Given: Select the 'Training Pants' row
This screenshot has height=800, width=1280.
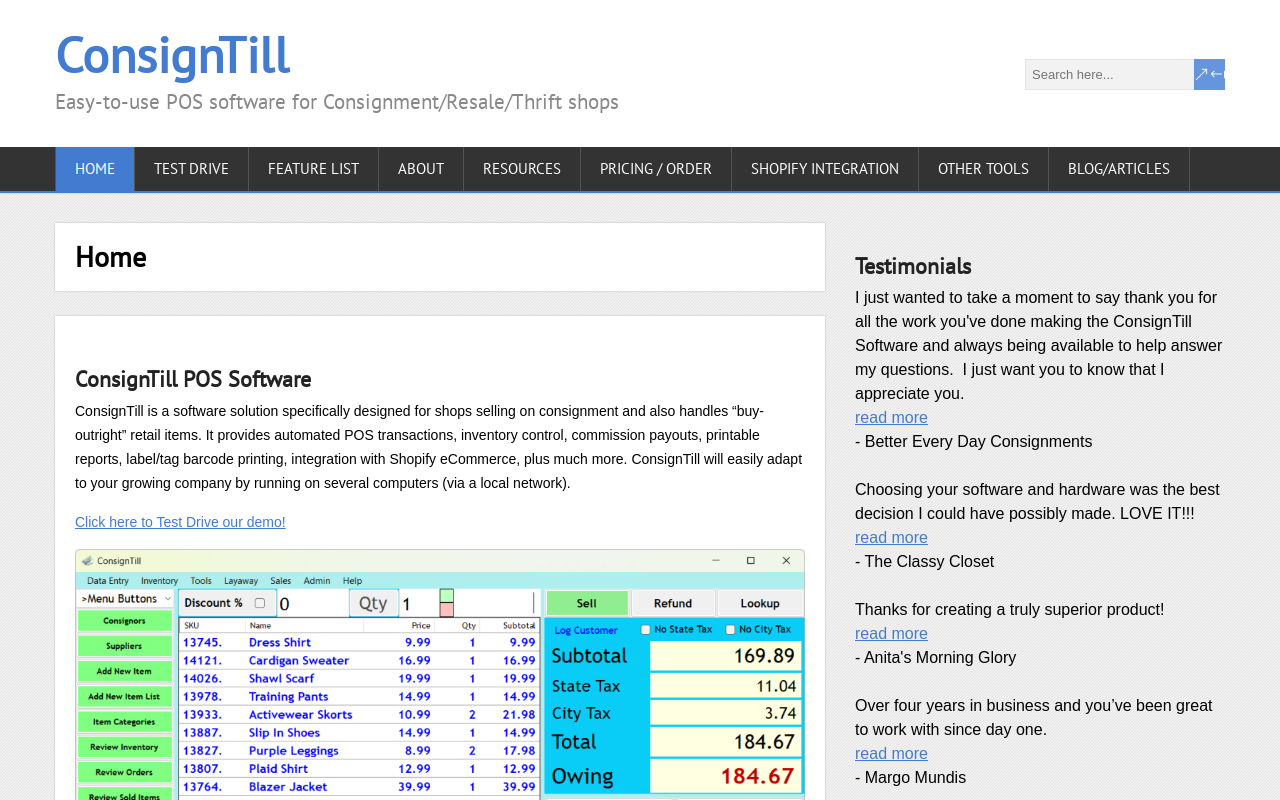Looking at the screenshot, I should click(x=359, y=695).
